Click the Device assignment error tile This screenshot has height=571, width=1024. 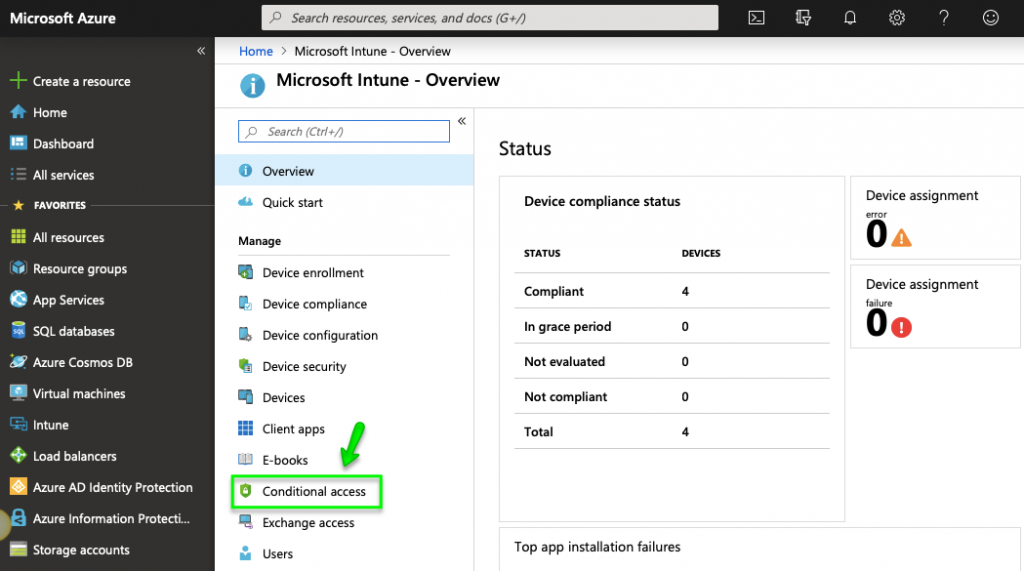click(935, 218)
